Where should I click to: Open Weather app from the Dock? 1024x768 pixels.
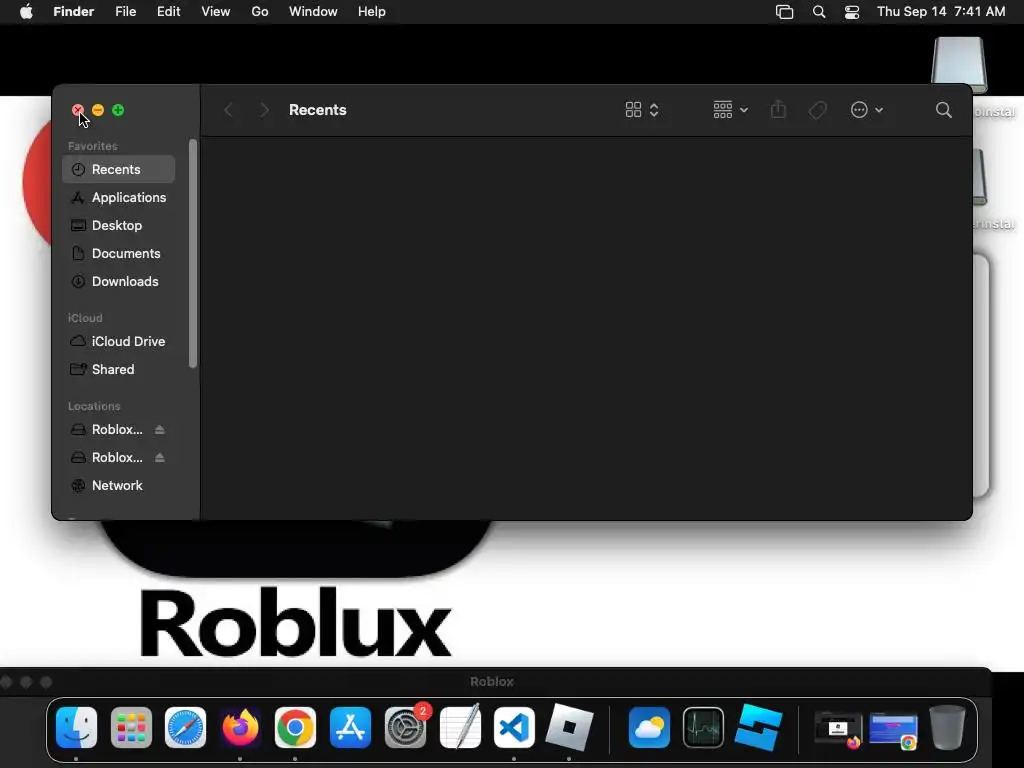coord(649,728)
